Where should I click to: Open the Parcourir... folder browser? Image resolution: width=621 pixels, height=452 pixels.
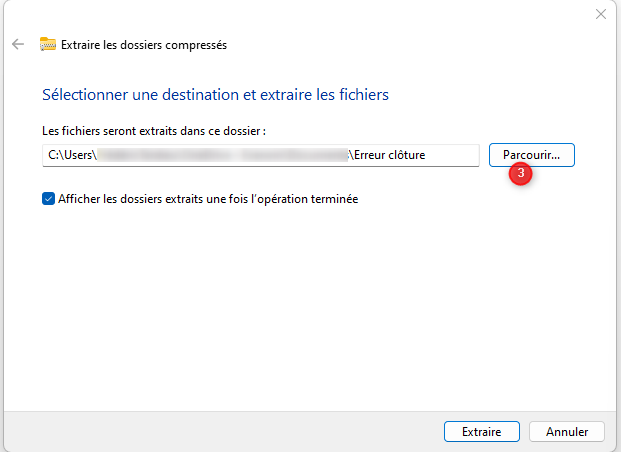click(531, 155)
